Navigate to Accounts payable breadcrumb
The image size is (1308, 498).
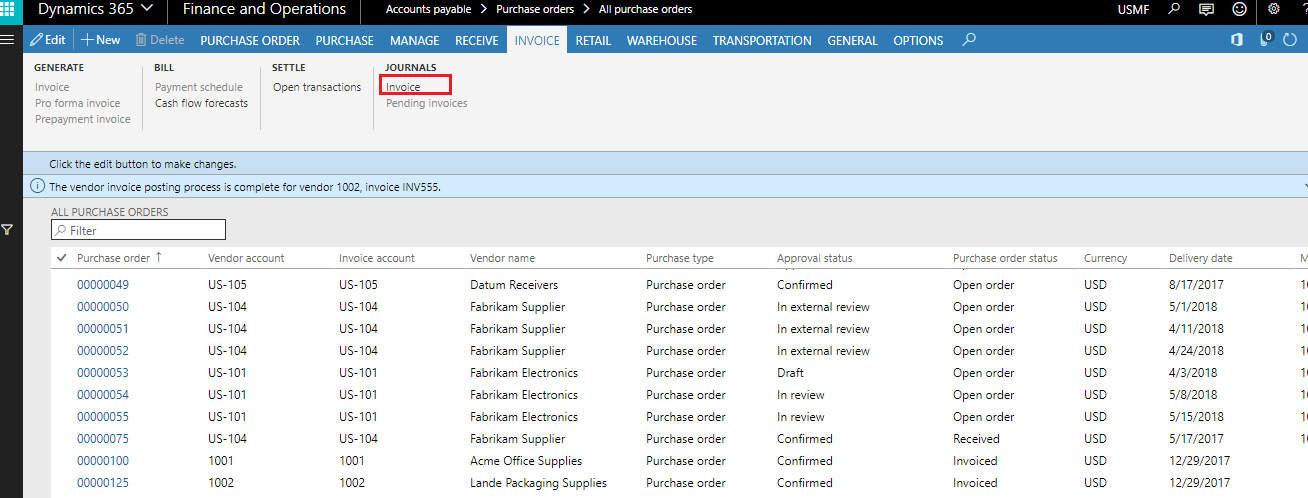[x=428, y=9]
